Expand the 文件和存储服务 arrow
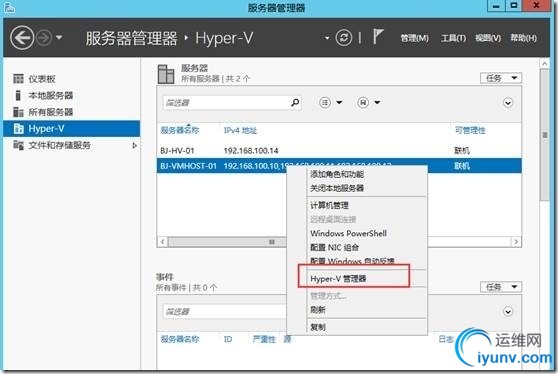This screenshot has width=558, height=374. (135, 145)
